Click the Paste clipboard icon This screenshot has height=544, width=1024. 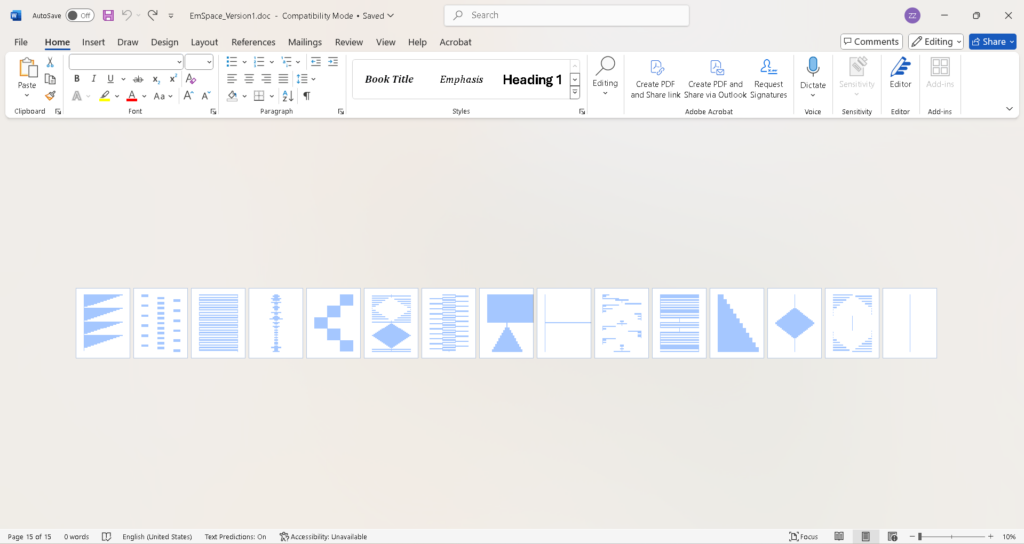pos(27,67)
